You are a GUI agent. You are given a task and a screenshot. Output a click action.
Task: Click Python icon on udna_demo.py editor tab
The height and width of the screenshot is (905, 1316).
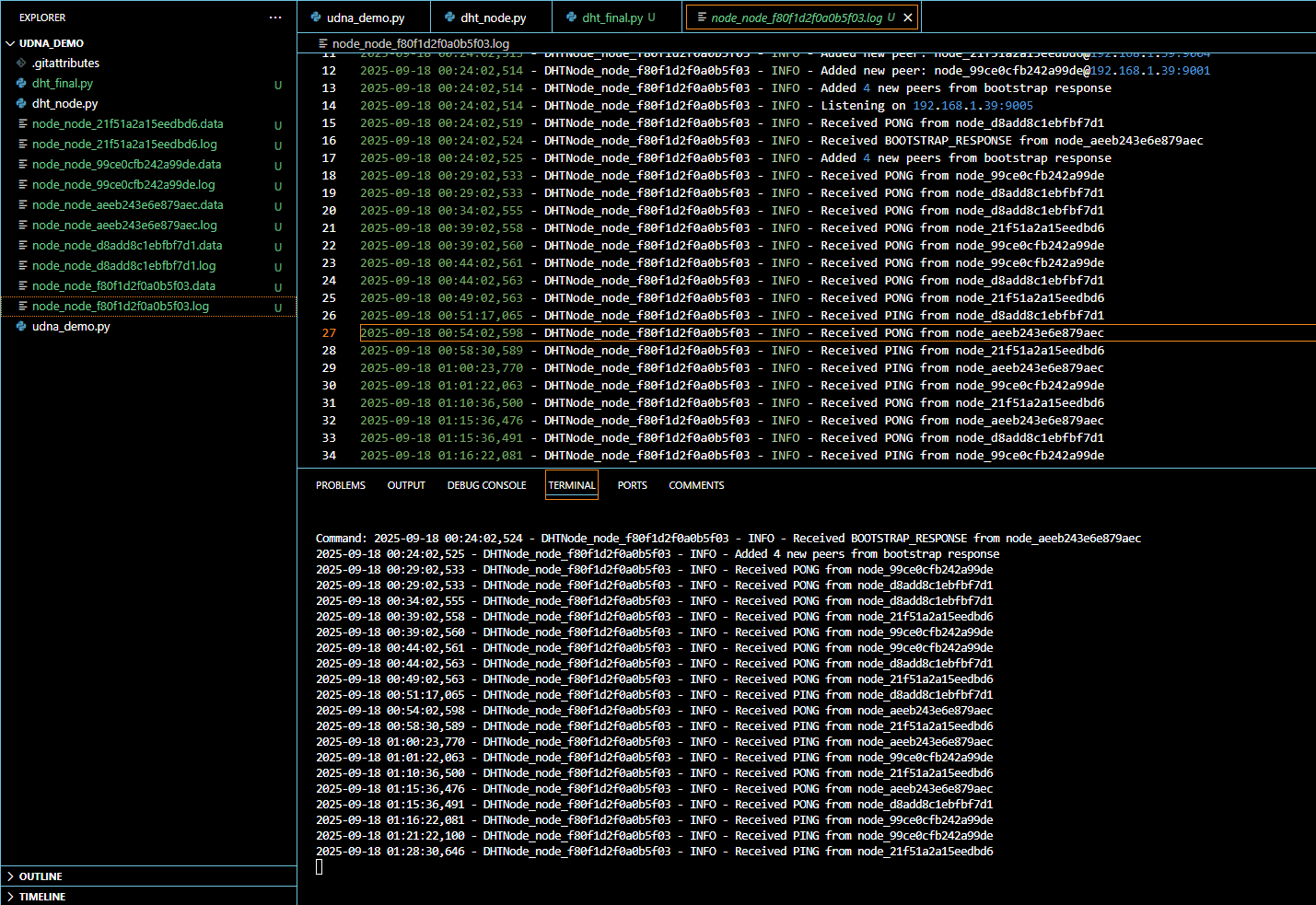pos(316,17)
